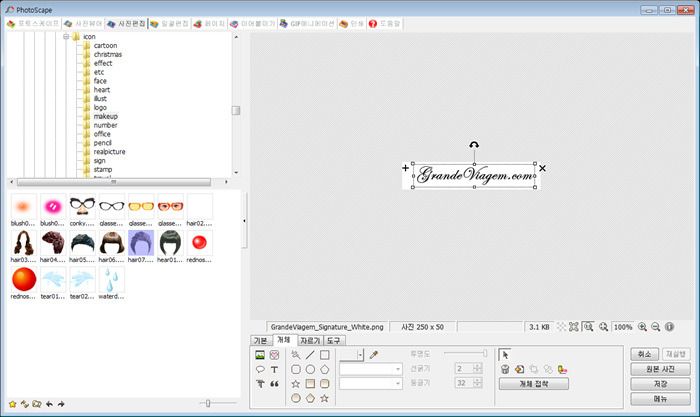
Task: Click the eyedropper color picker icon
Action: [x=374, y=355]
